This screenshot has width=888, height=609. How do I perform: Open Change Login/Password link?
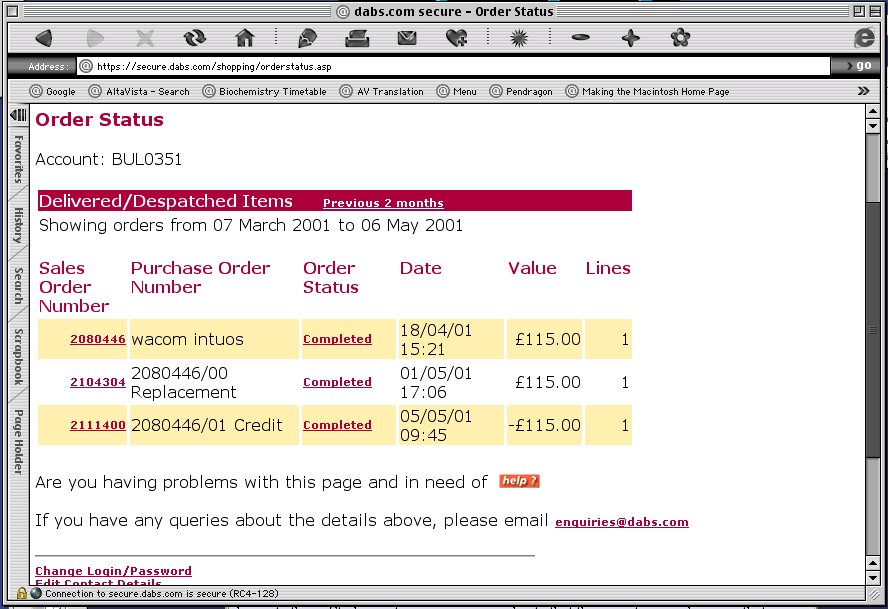tap(113, 570)
